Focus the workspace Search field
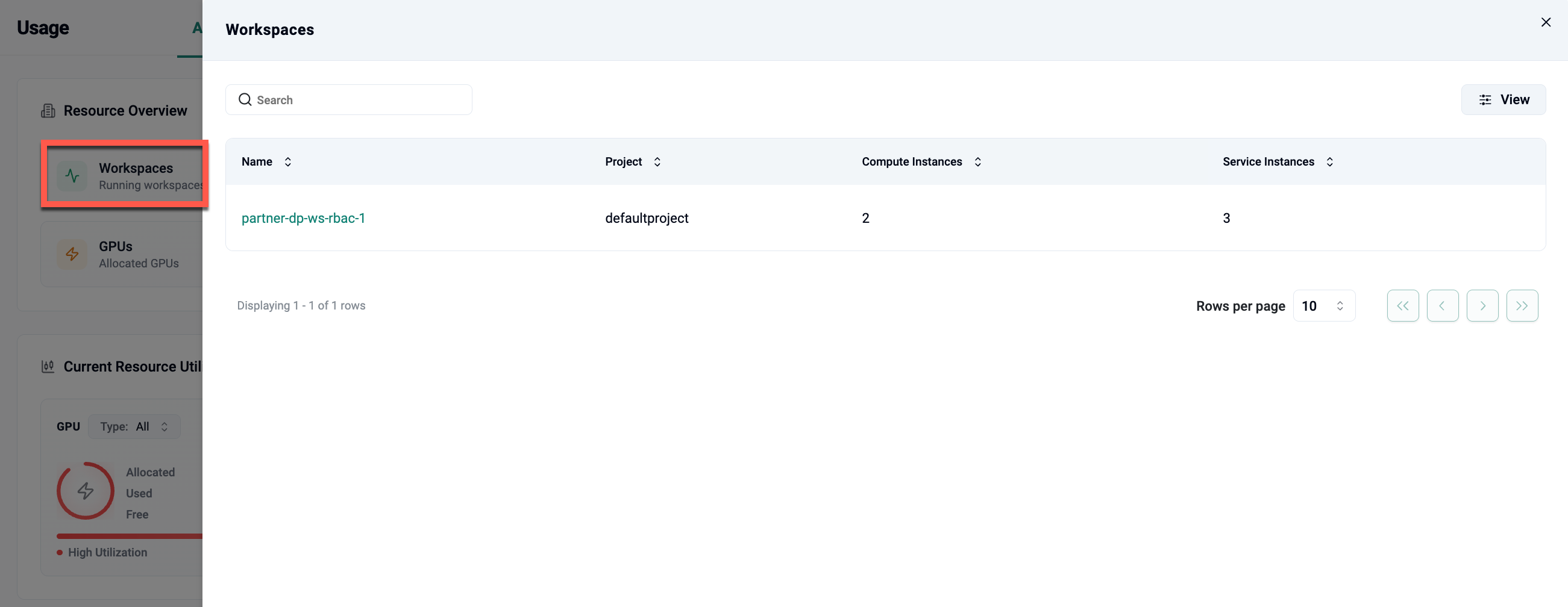The width and height of the screenshot is (1568, 607). click(x=359, y=100)
